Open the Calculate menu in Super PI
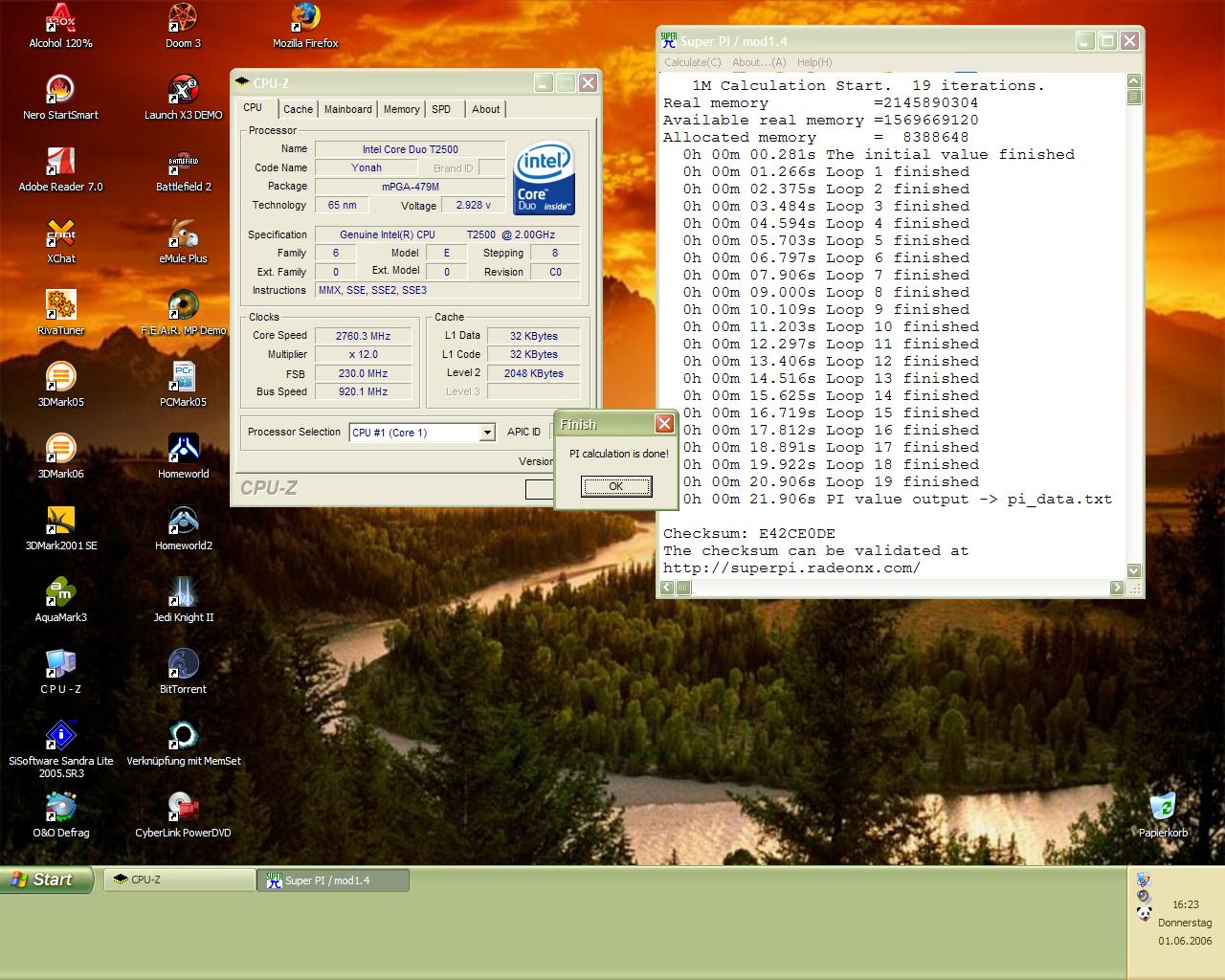The image size is (1225, 980). [693, 62]
